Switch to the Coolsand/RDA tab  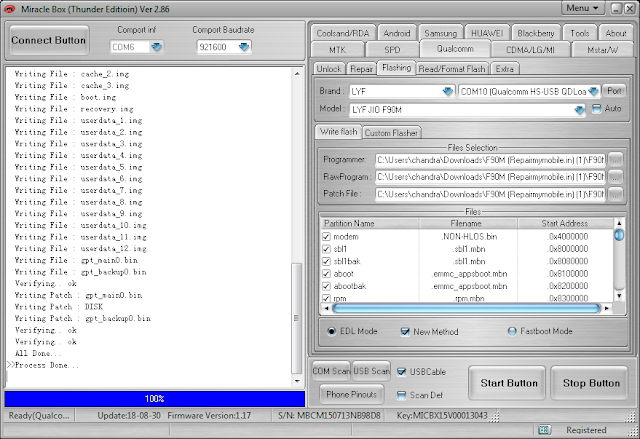(343, 33)
